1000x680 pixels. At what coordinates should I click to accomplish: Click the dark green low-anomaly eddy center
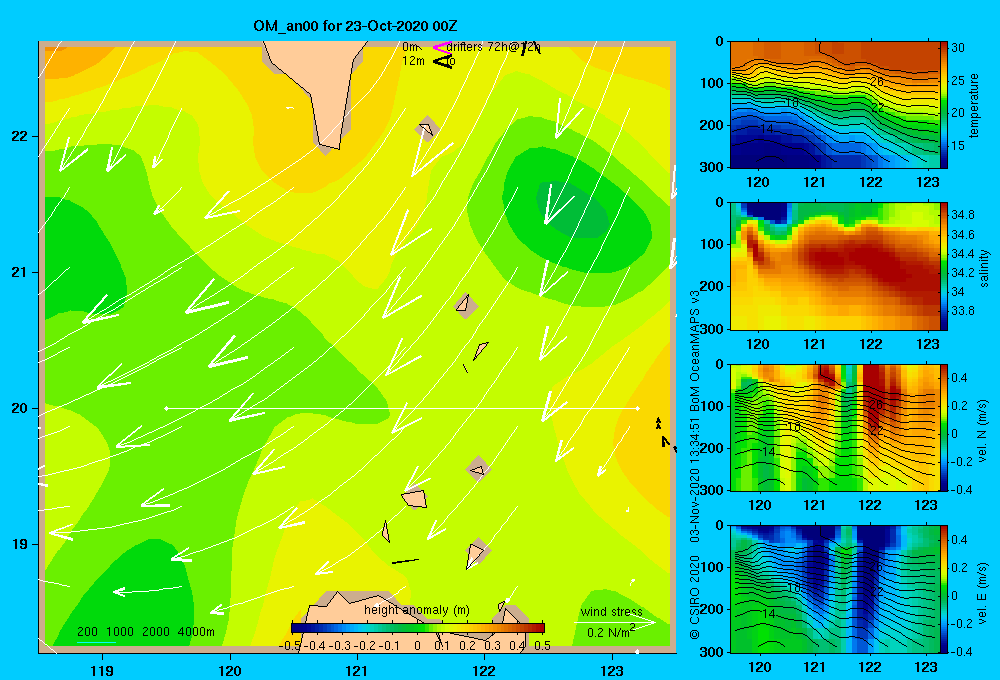click(572, 211)
